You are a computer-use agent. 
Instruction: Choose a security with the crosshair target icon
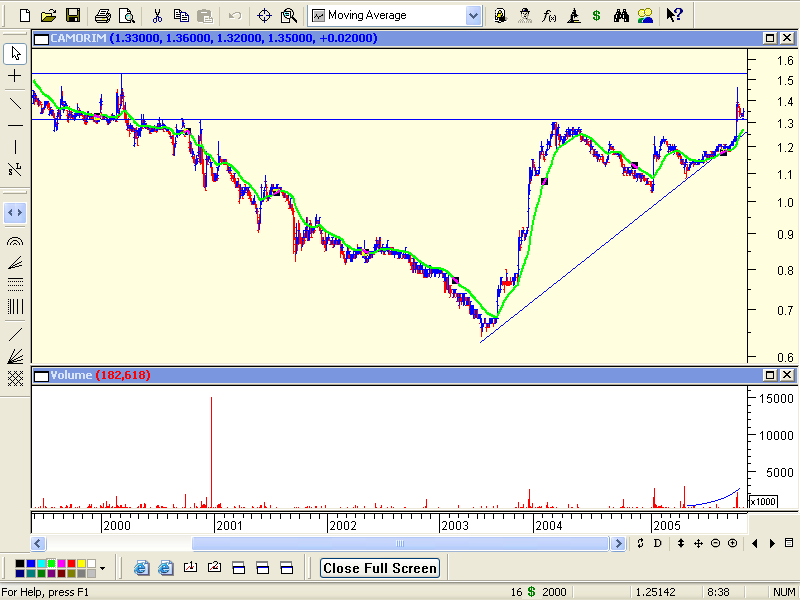tap(264, 16)
